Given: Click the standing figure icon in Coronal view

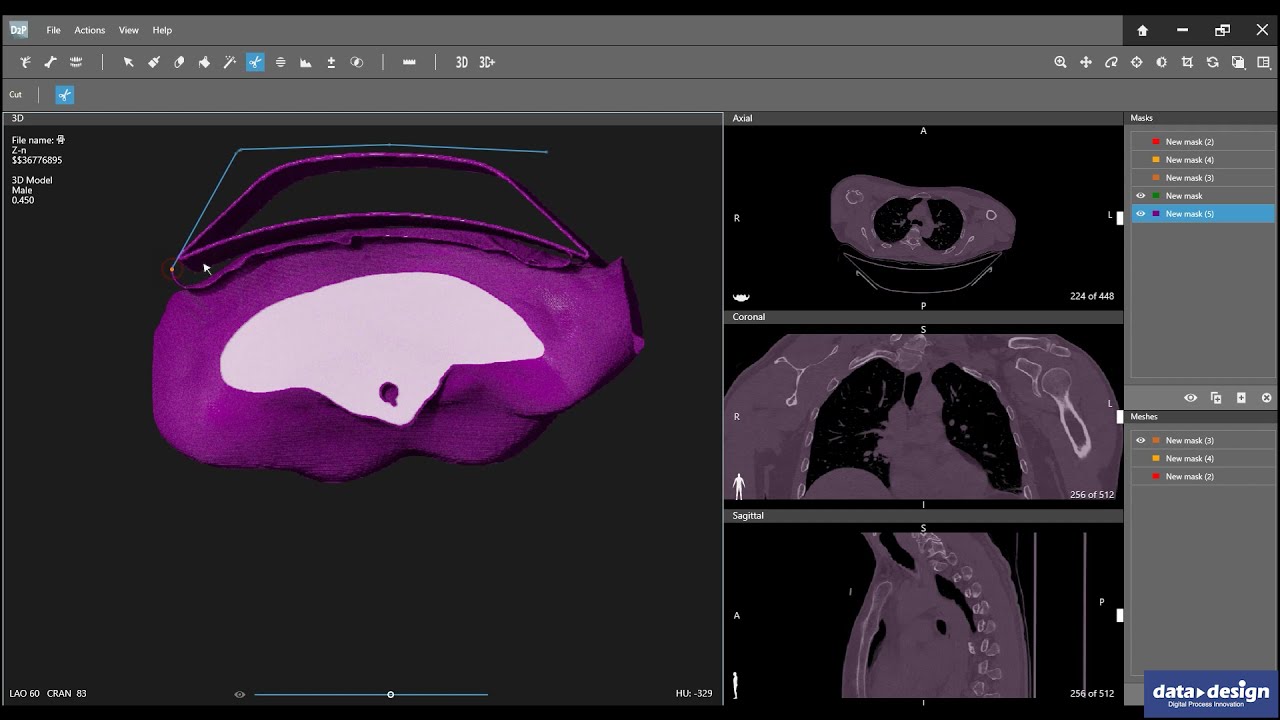Looking at the screenshot, I should pos(739,487).
